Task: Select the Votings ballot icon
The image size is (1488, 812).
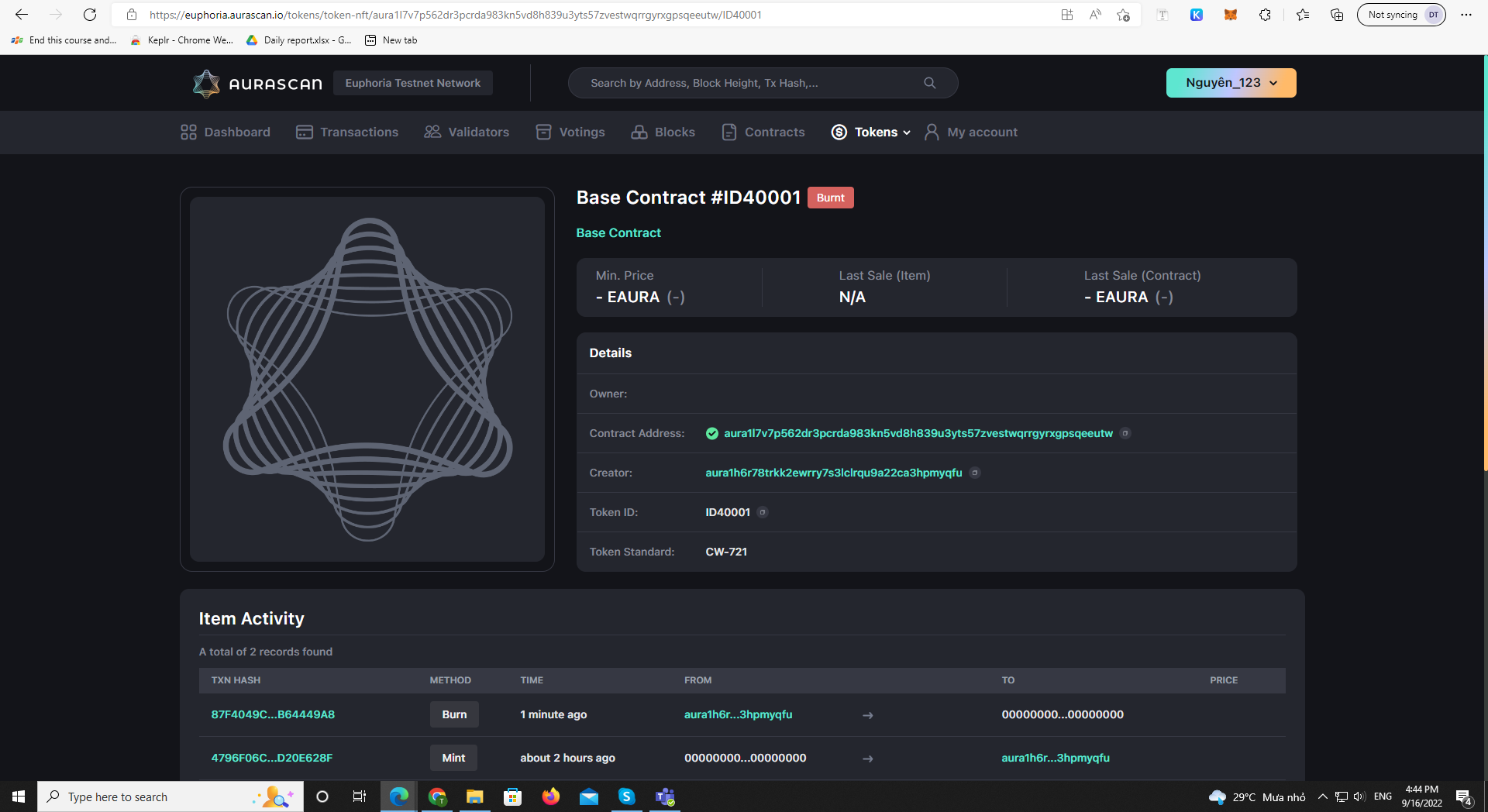Action: [x=543, y=132]
